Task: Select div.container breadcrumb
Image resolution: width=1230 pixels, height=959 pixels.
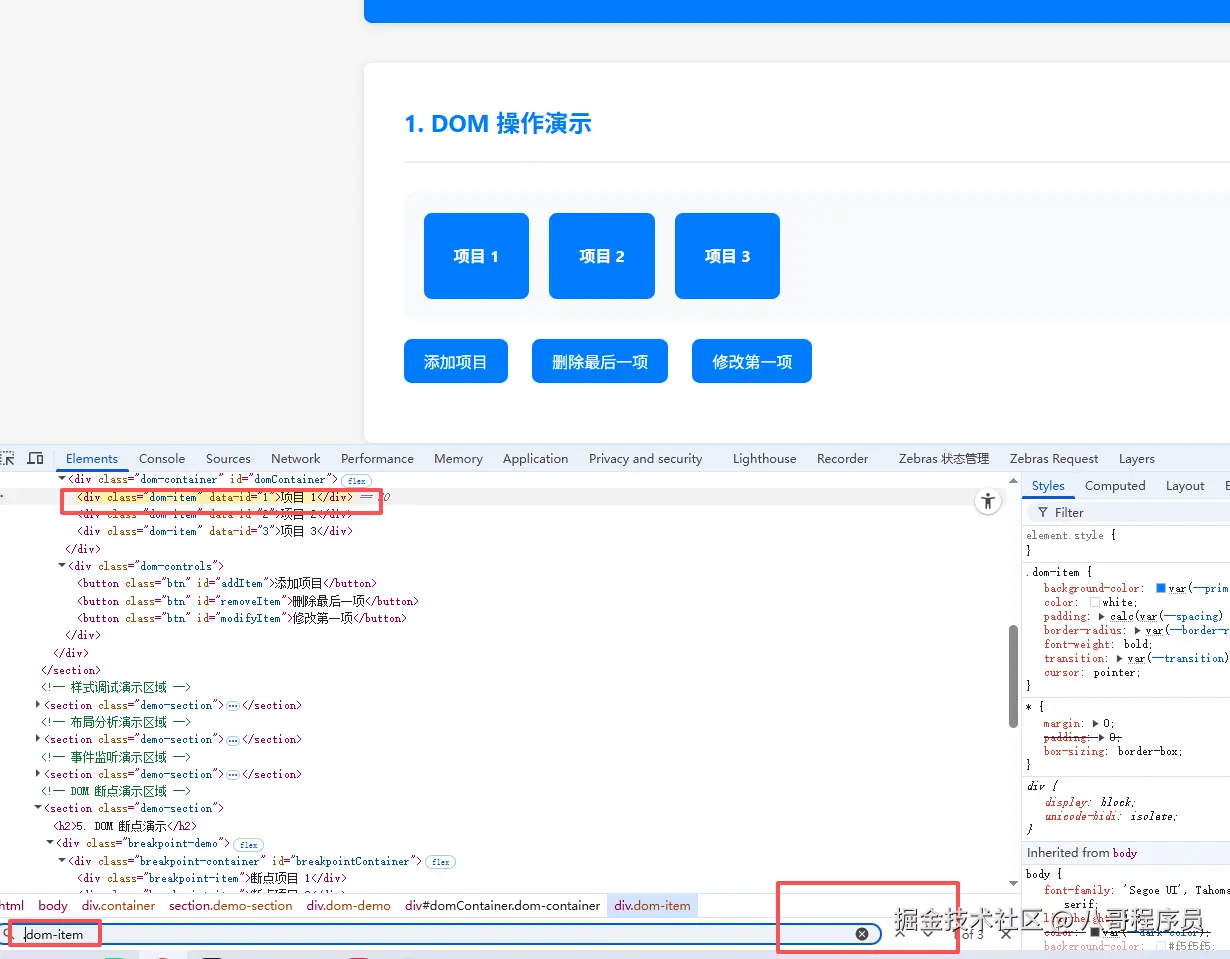Action: [119, 905]
